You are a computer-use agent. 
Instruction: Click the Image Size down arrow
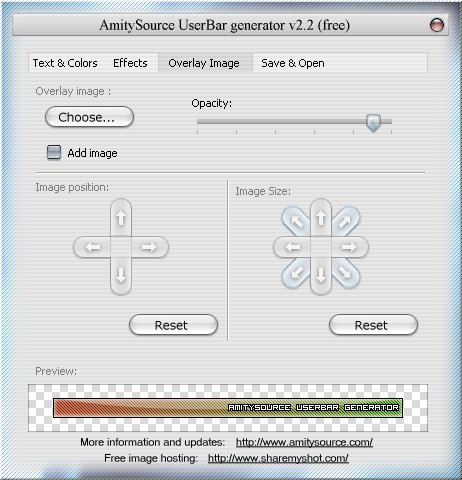point(321,276)
